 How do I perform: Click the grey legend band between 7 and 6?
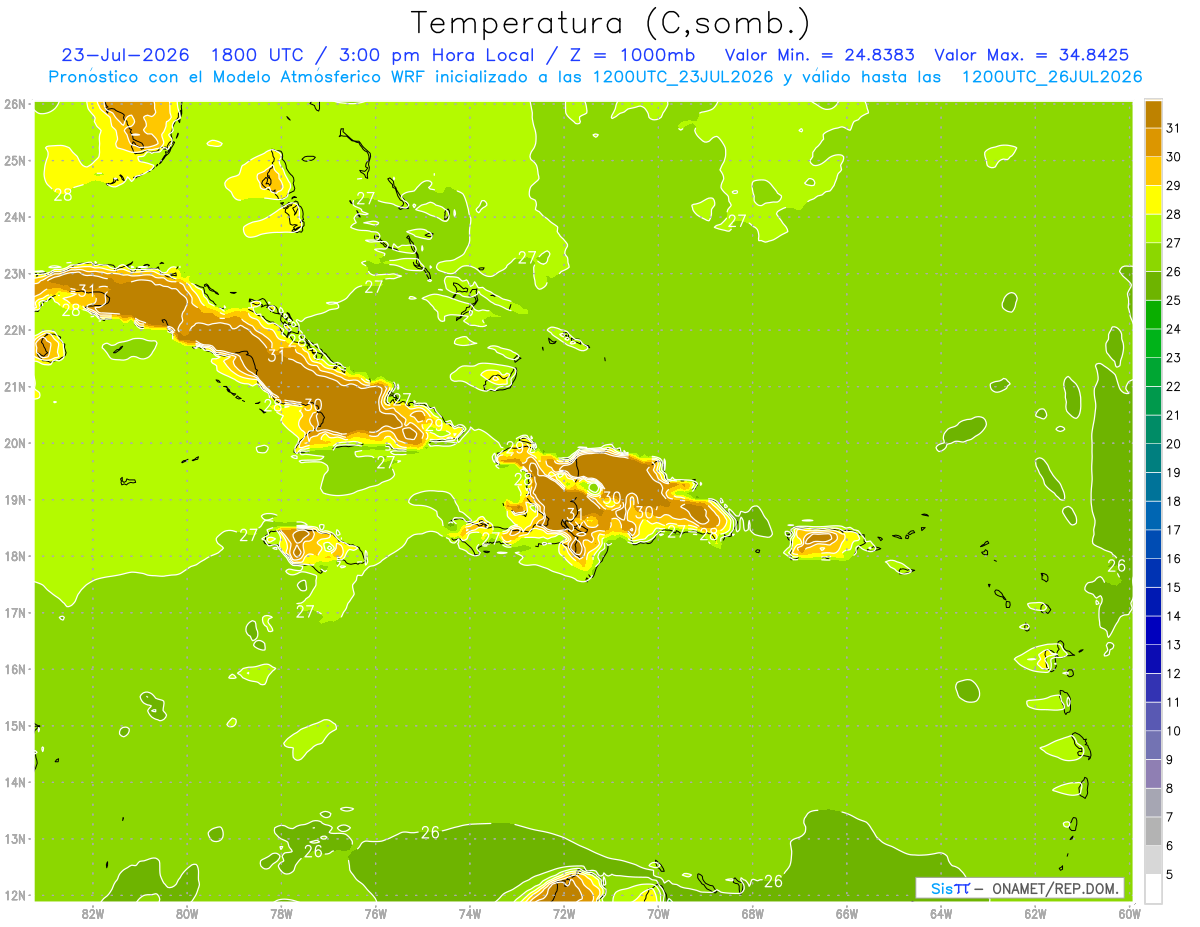click(x=1153, y=830)
